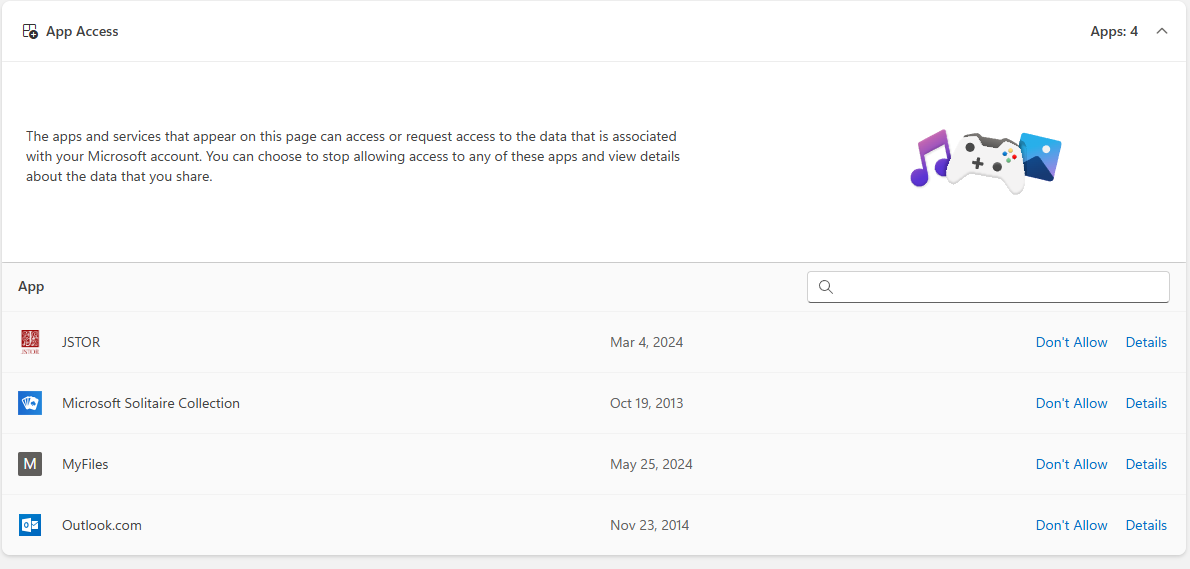Click the App Access header icon
Image resolution: width=1190 pixels, height=569 pixels.
[x=30, y=31]
